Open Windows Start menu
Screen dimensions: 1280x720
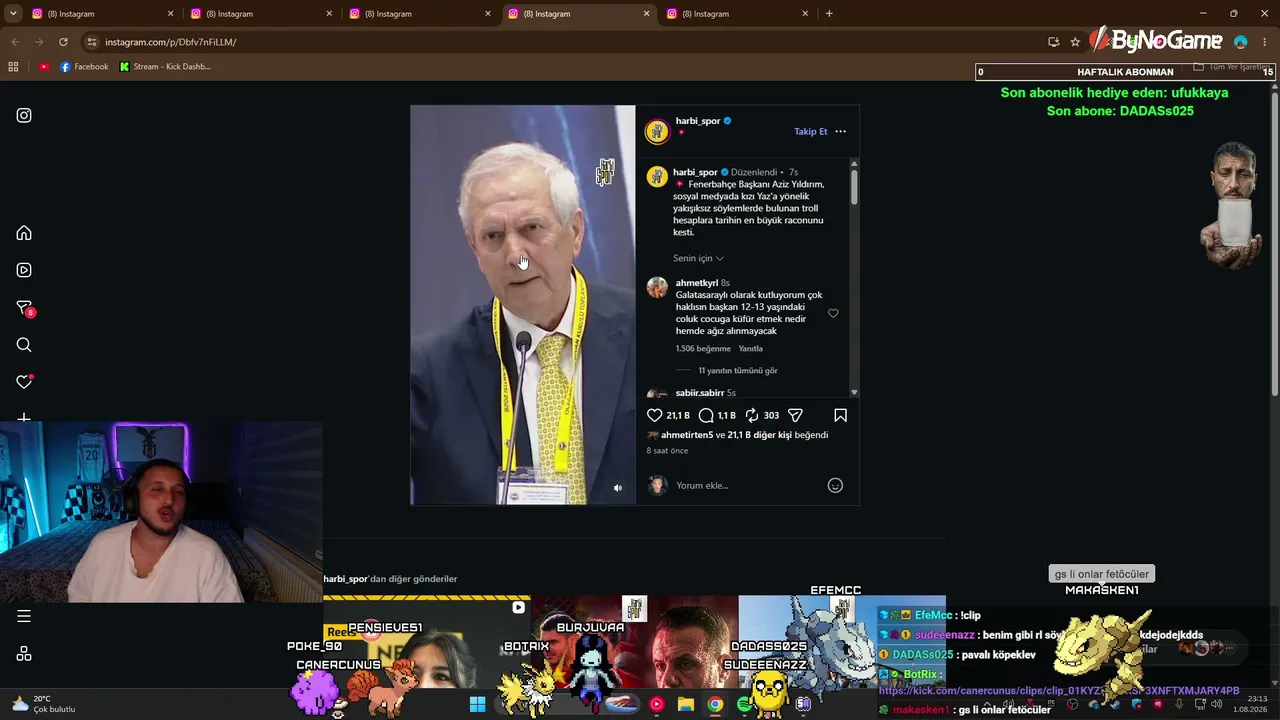coord(477,704)
